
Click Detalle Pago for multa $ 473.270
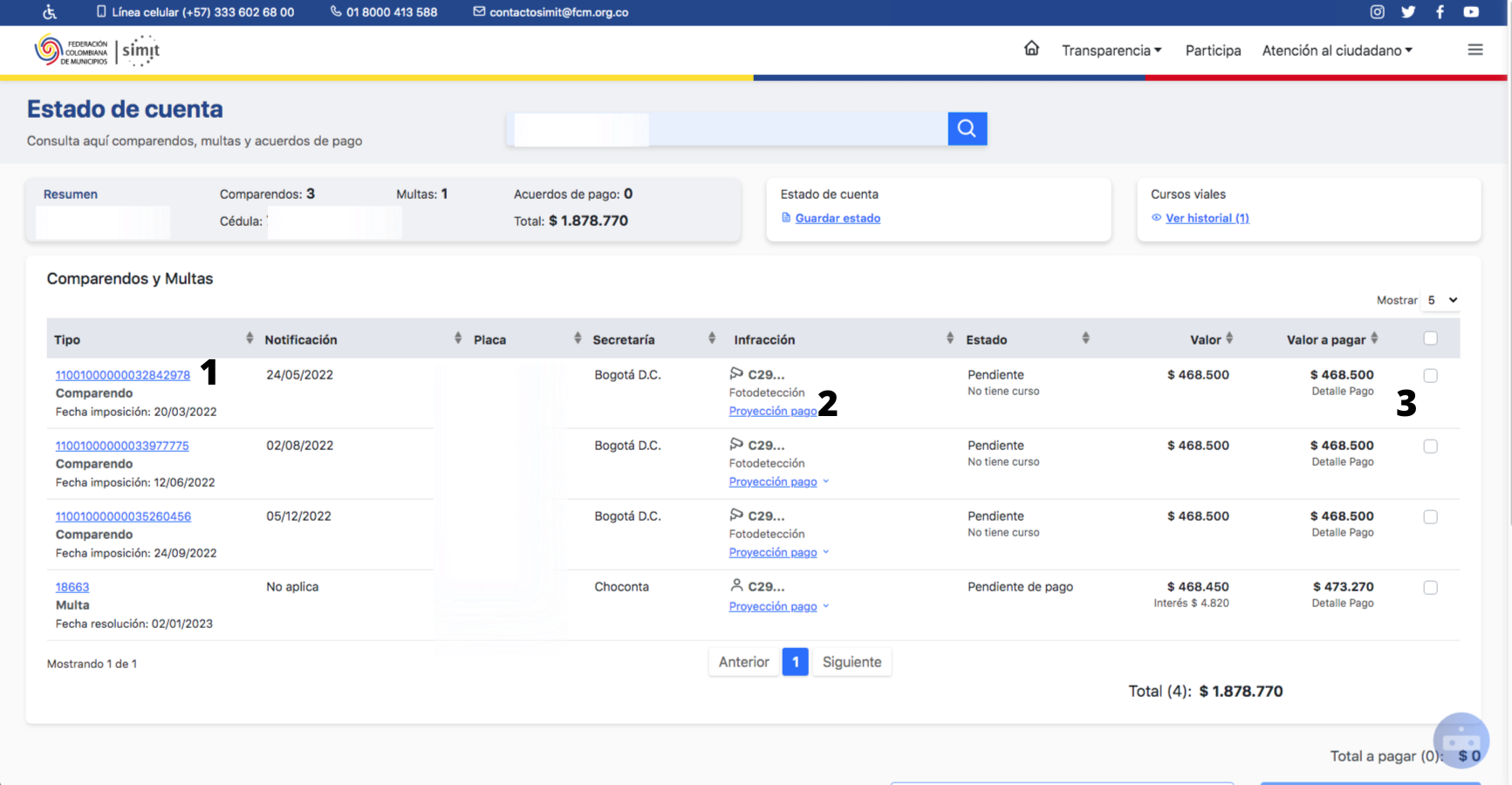pyautogui.click(x=1342, y=604)
